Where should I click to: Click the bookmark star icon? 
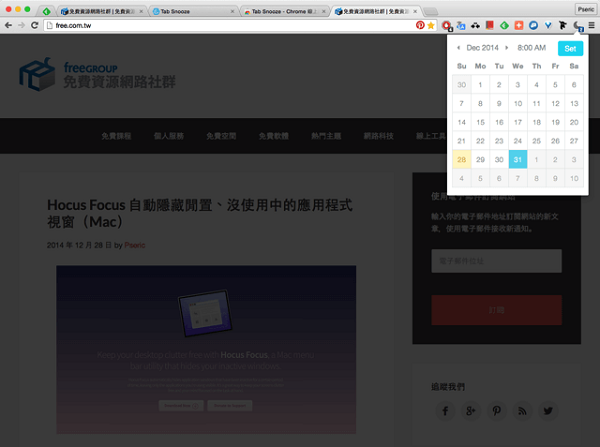(x=431, y=25)
